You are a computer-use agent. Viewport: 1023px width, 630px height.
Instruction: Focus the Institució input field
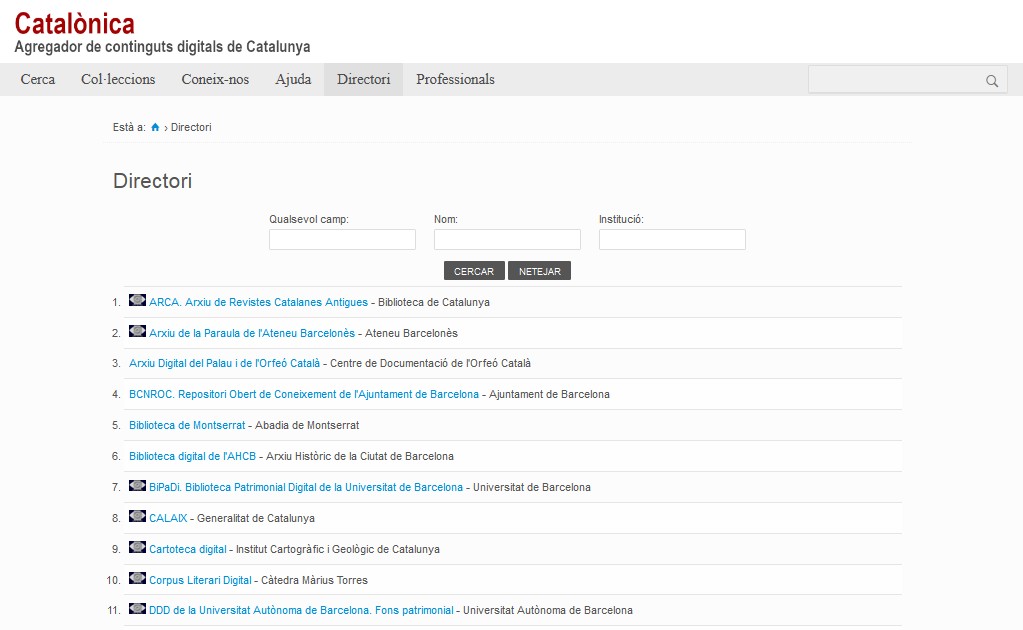(672, 239)
